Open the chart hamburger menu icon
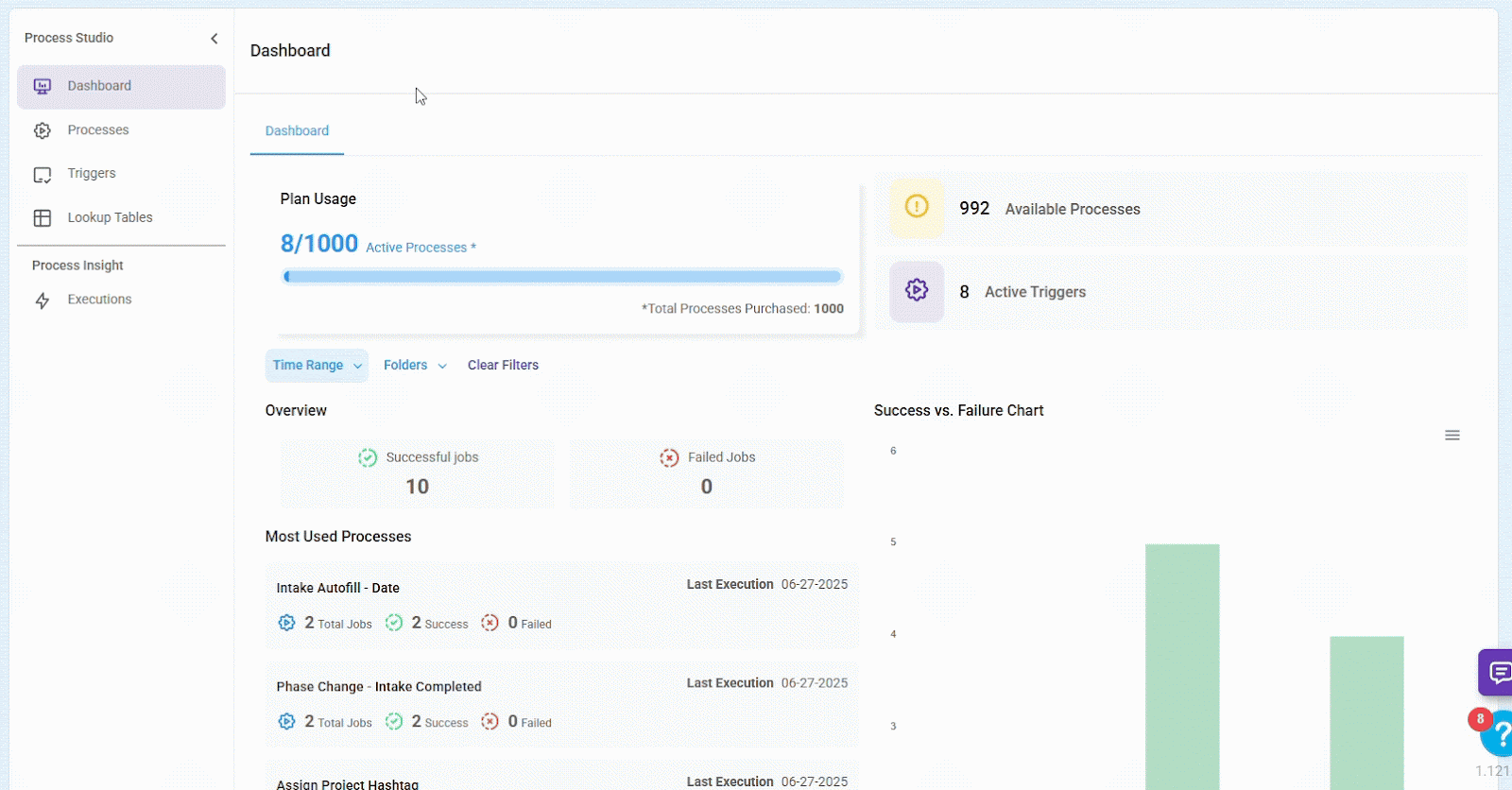Image resolution: width=1512 pixels, height=790 pixels. click(x=1452, y=436)
